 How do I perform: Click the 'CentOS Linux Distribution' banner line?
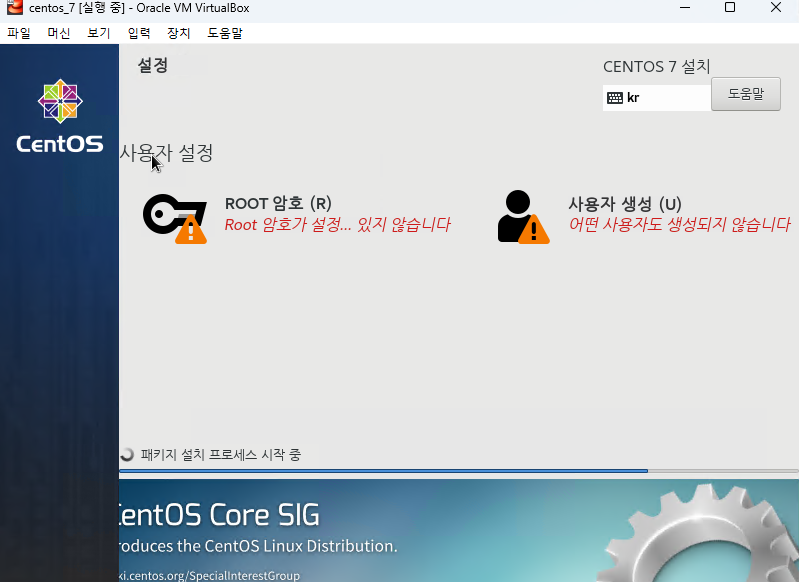(257, 546)
